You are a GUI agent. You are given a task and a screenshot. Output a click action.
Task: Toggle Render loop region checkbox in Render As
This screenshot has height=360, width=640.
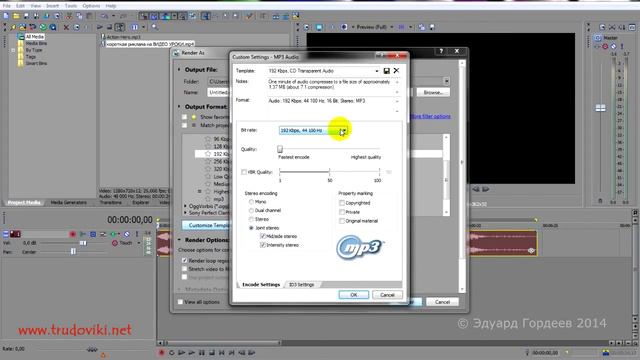[184, 260]
